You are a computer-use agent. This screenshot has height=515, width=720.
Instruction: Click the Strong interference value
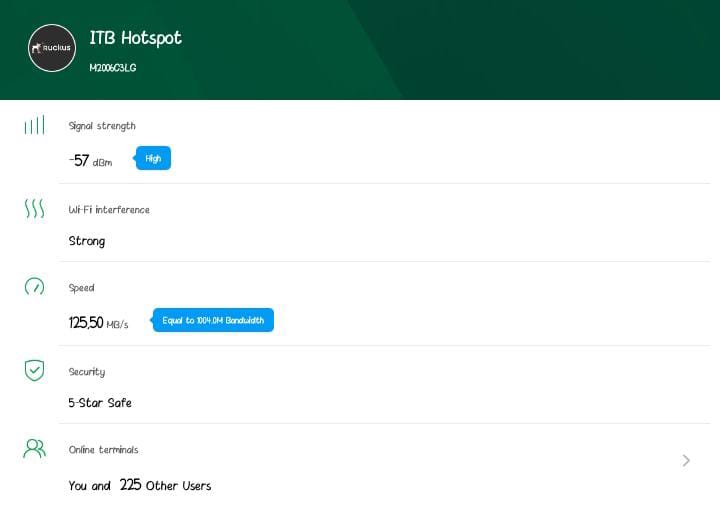86,241
